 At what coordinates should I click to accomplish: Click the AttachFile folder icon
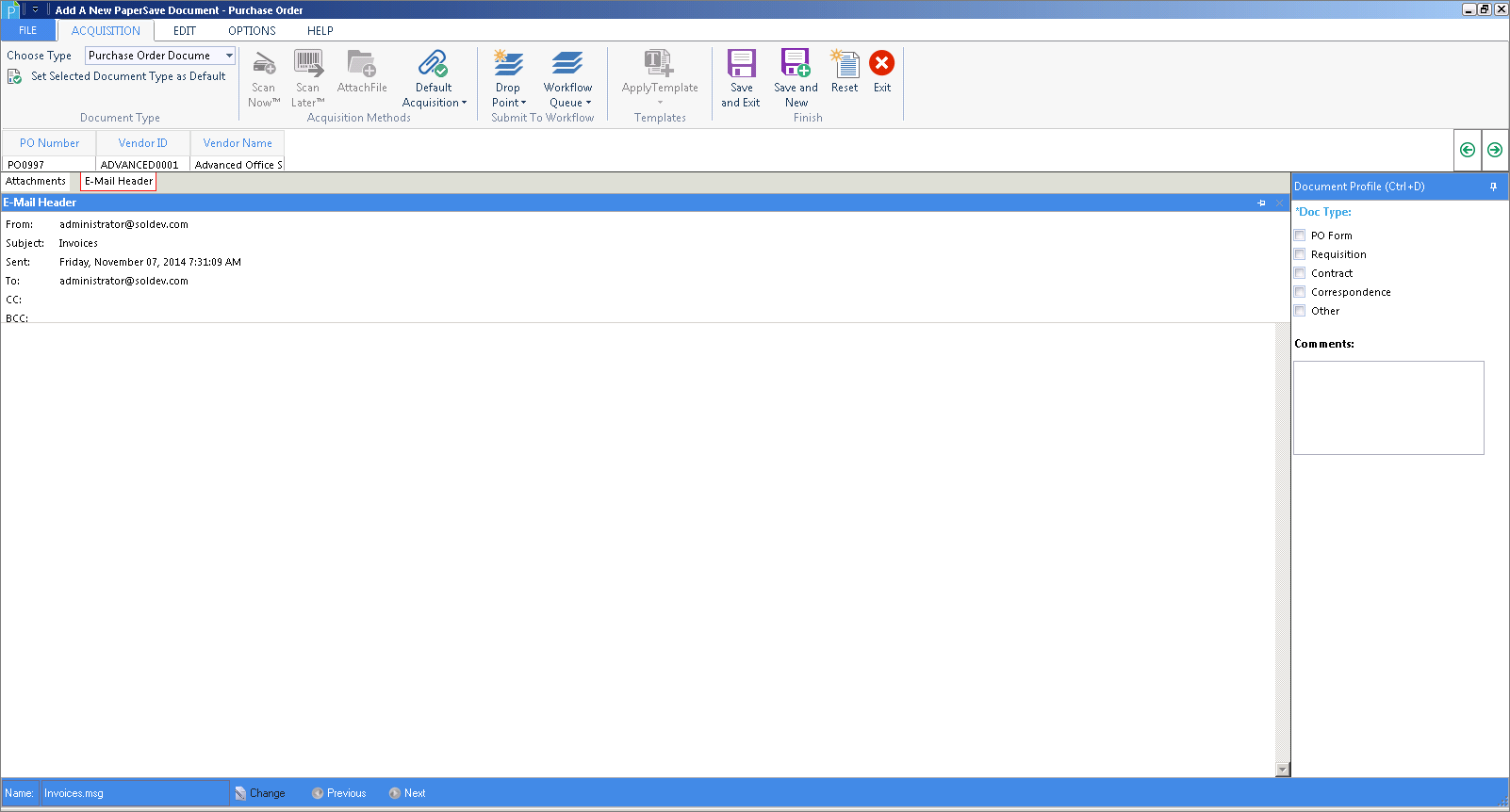(x=362, y=64)
